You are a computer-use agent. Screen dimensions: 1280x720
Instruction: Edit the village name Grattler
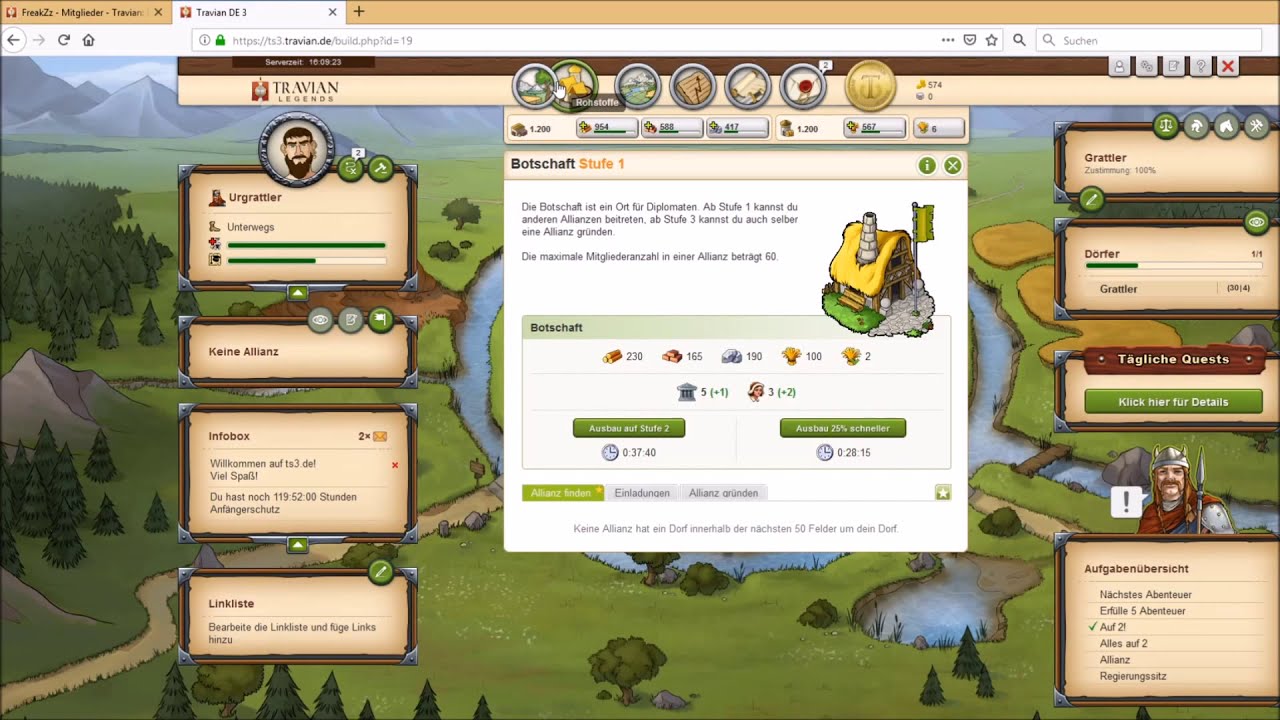click(1091, 200)
